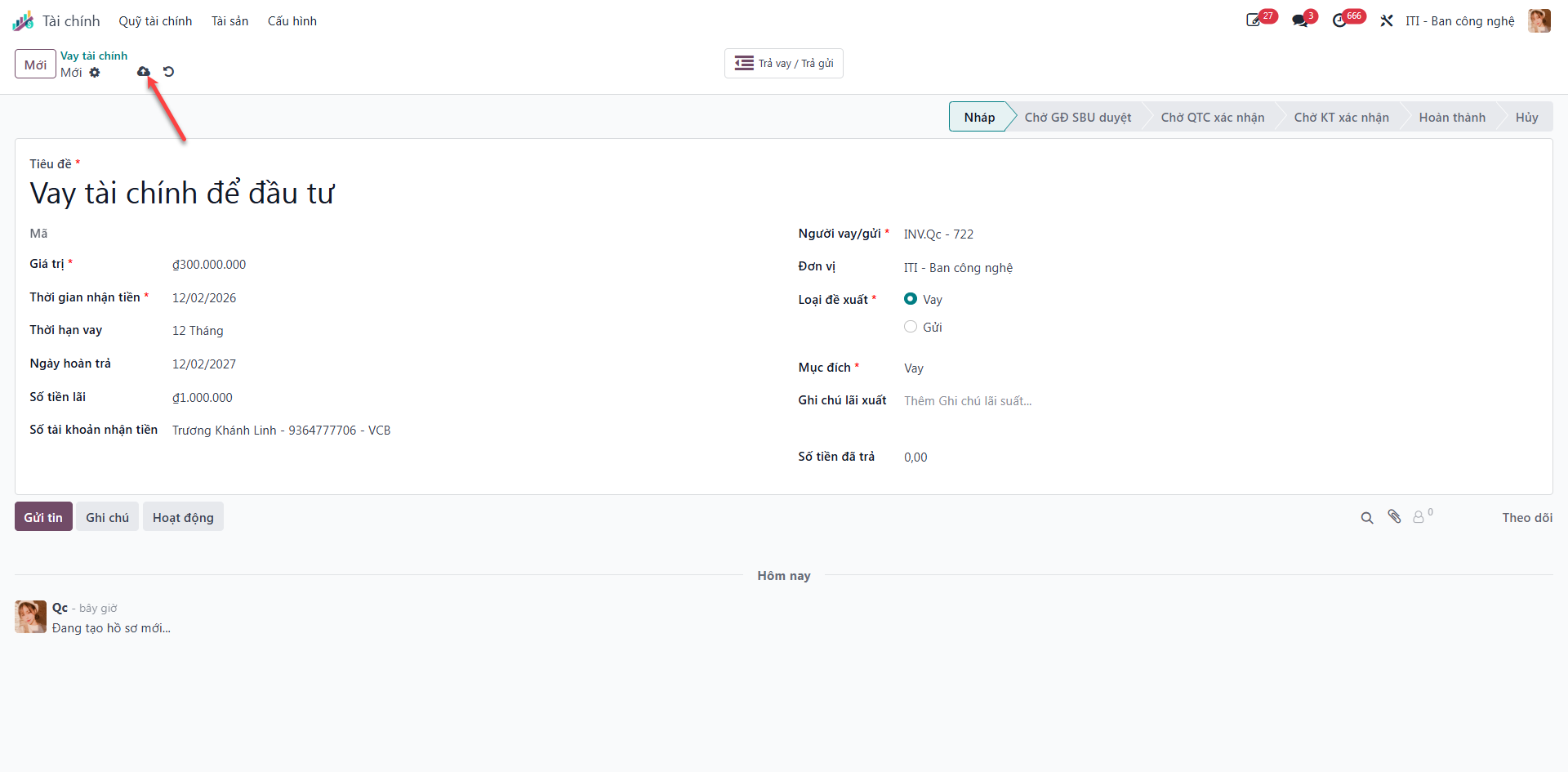Switch company via ITI - Ban công nghệ

coord(1459,21)
